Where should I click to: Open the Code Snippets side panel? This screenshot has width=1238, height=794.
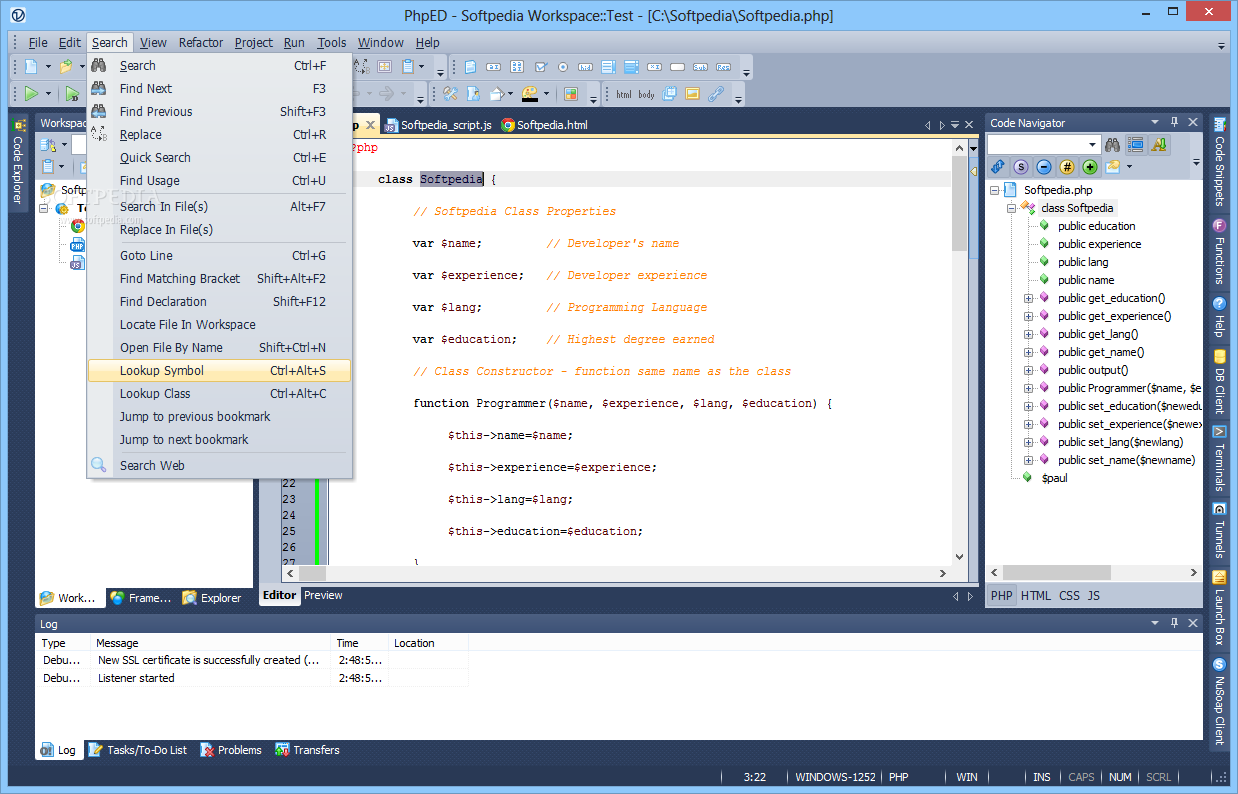(1219, 162)
